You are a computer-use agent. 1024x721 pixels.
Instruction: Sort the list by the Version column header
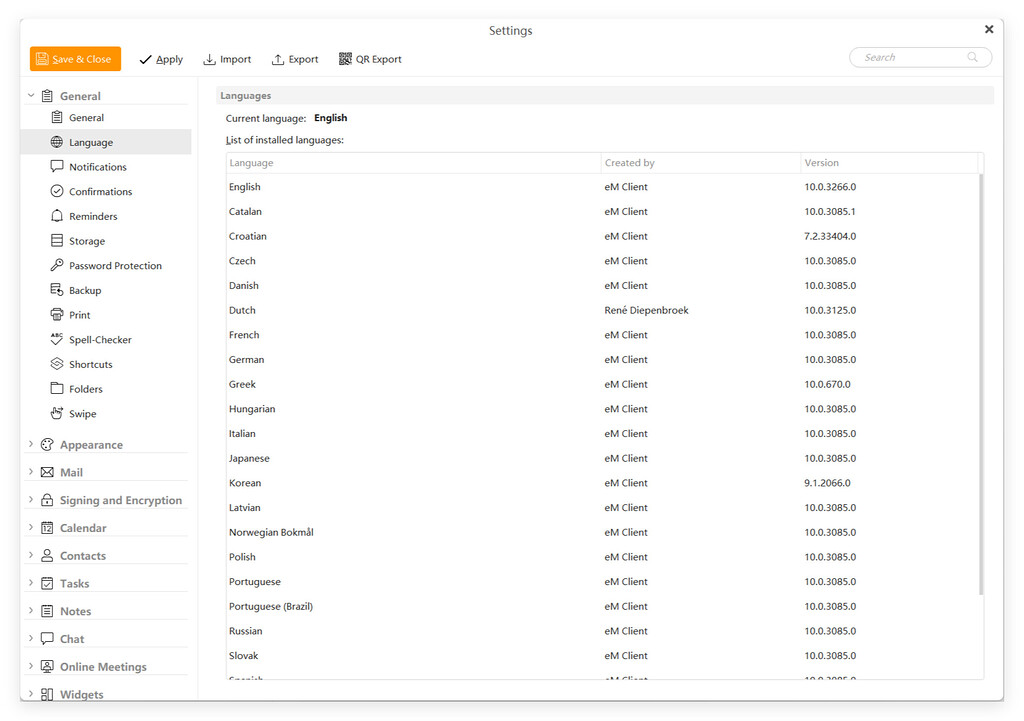(821, 162)
